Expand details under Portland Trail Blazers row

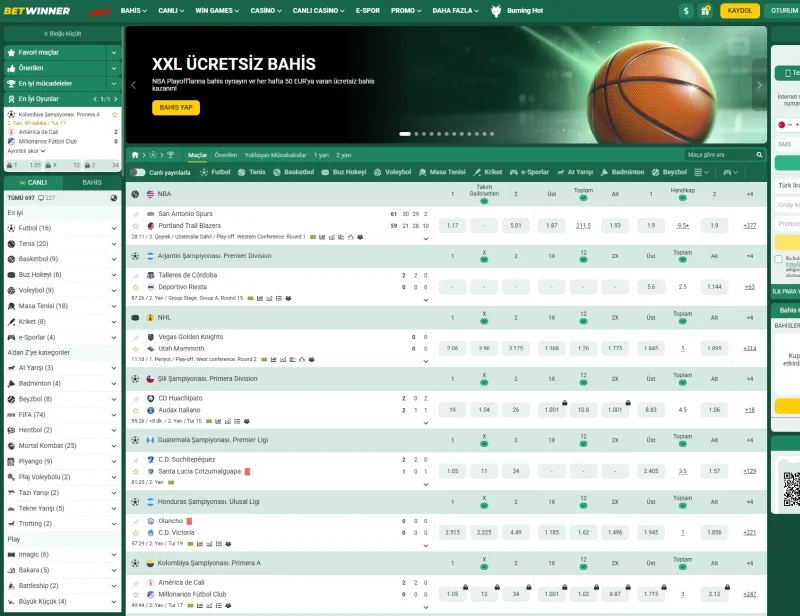[426, 239]
